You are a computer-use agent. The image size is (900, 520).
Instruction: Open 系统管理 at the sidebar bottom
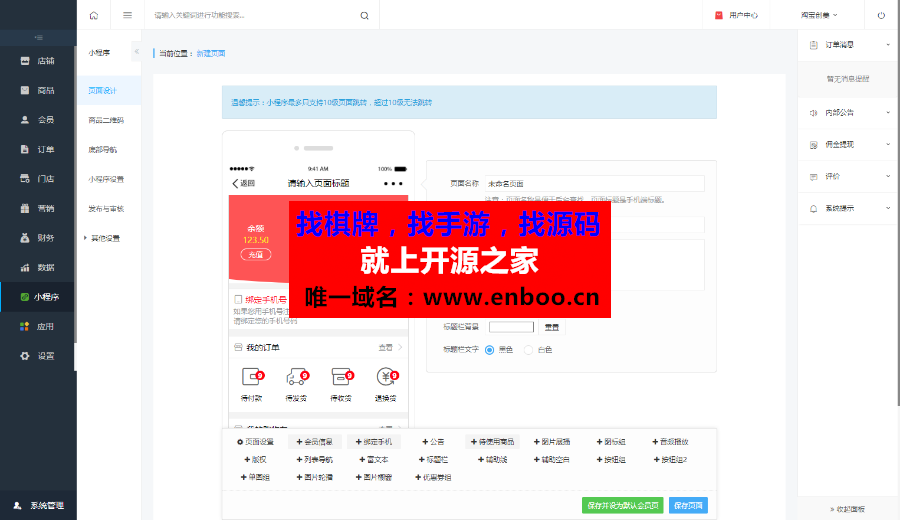pos(38,506)
